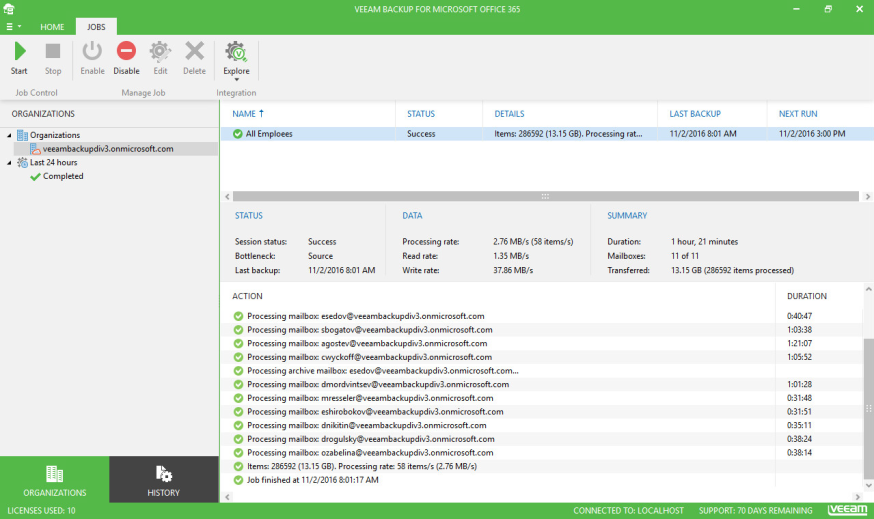Click the Enable job power icon

[92, 51]
